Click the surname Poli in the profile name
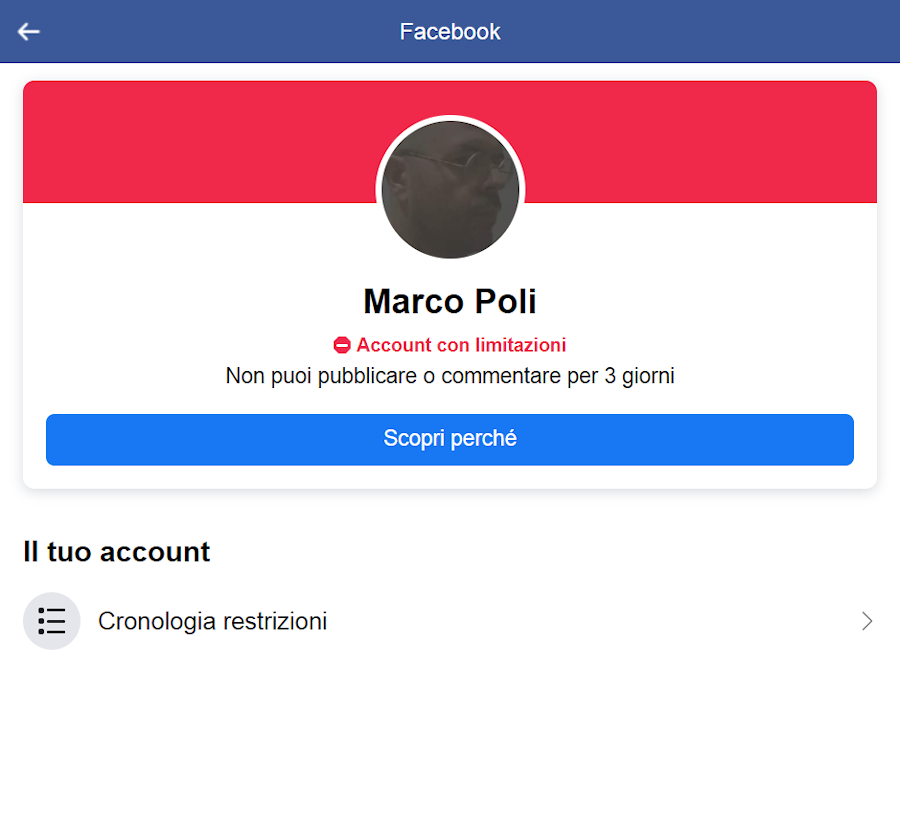This screenshot has width=900, height=828. [506, 301]
